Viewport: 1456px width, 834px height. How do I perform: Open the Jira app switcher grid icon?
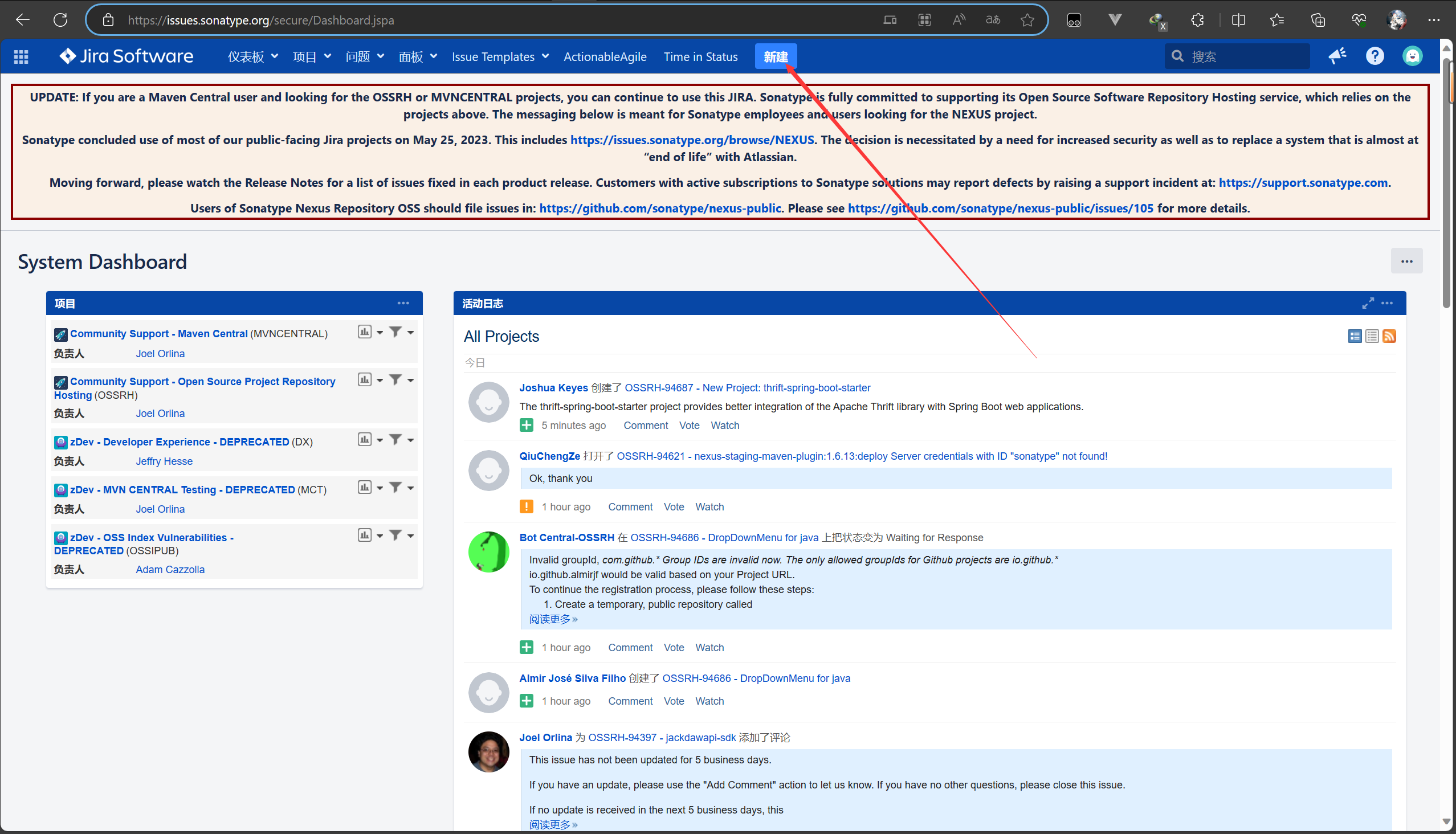pyautogui.click(x=21, y=56)
